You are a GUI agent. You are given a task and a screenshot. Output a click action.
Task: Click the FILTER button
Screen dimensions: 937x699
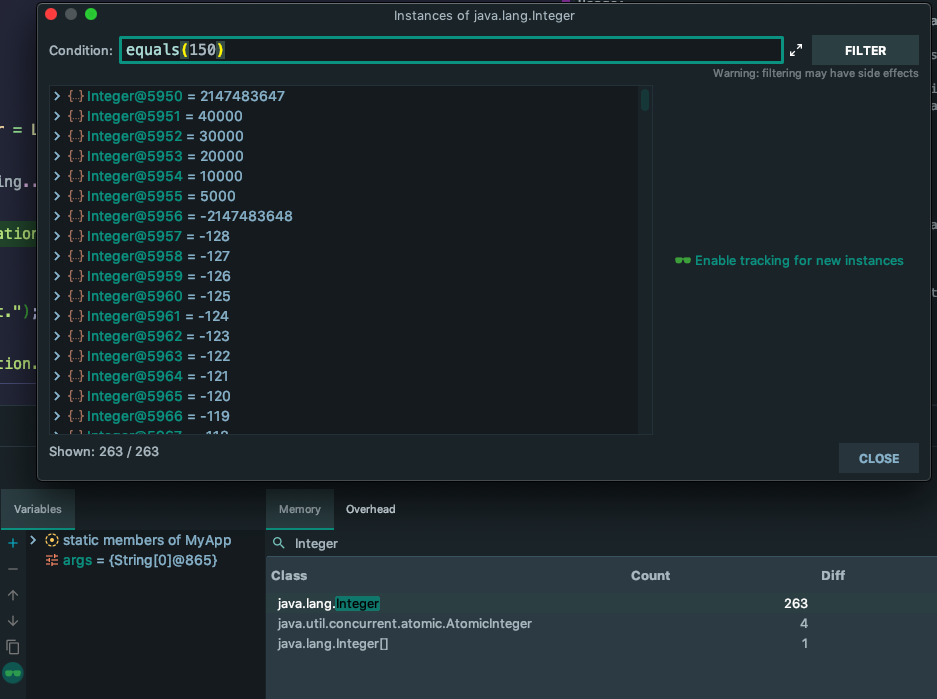click(x=865, y=51)
